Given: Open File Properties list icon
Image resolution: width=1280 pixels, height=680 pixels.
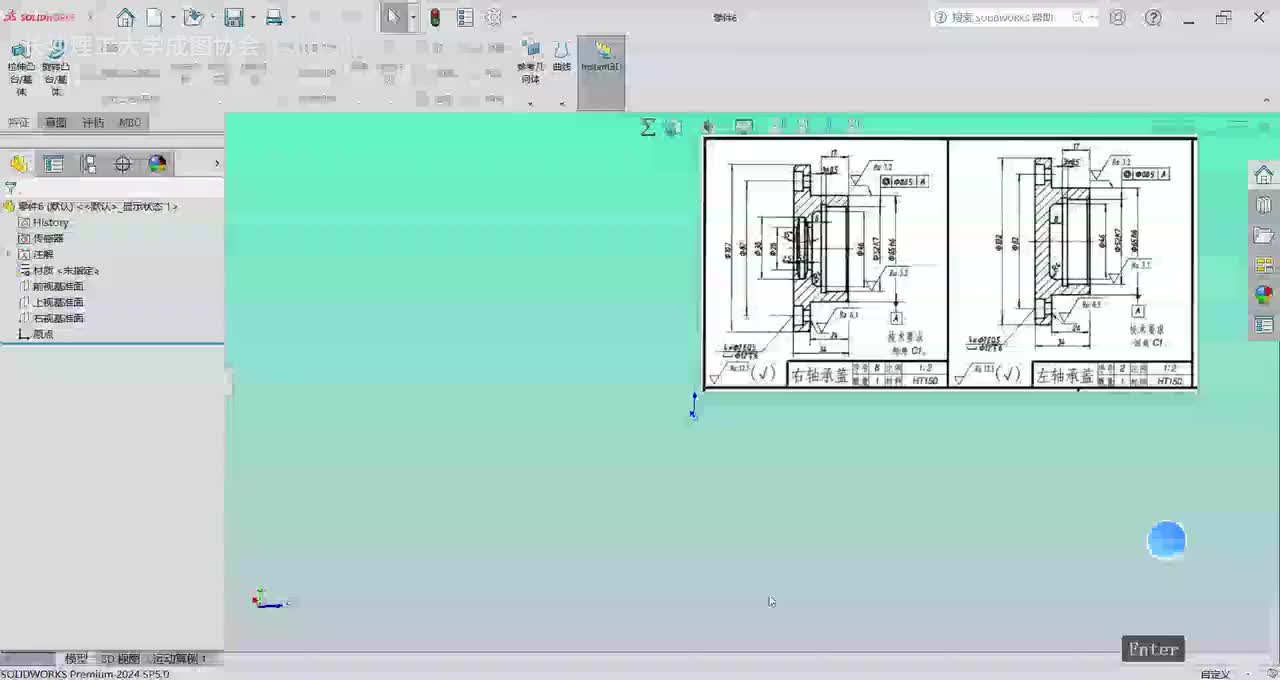Looking at the screenshot, I should click(x=465, y=17).
